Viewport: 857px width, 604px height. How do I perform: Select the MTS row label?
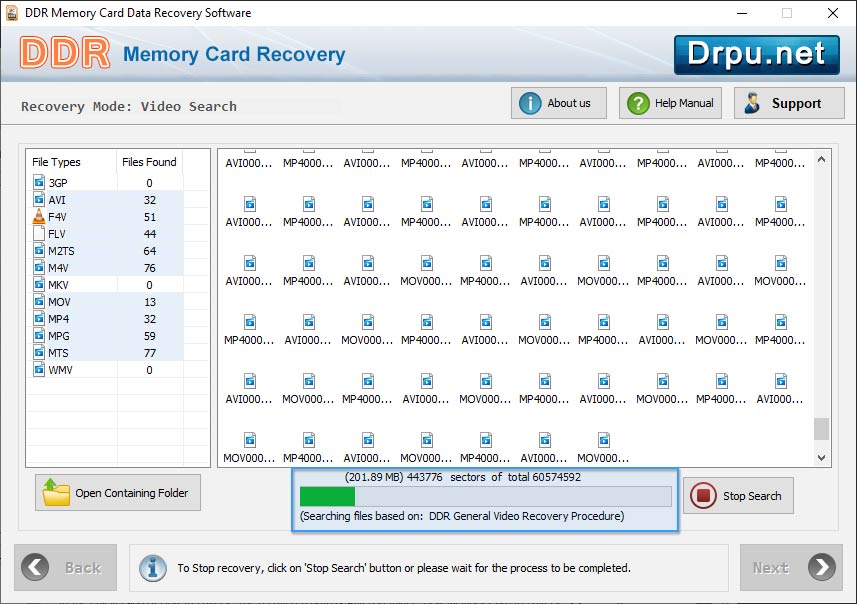58,353
